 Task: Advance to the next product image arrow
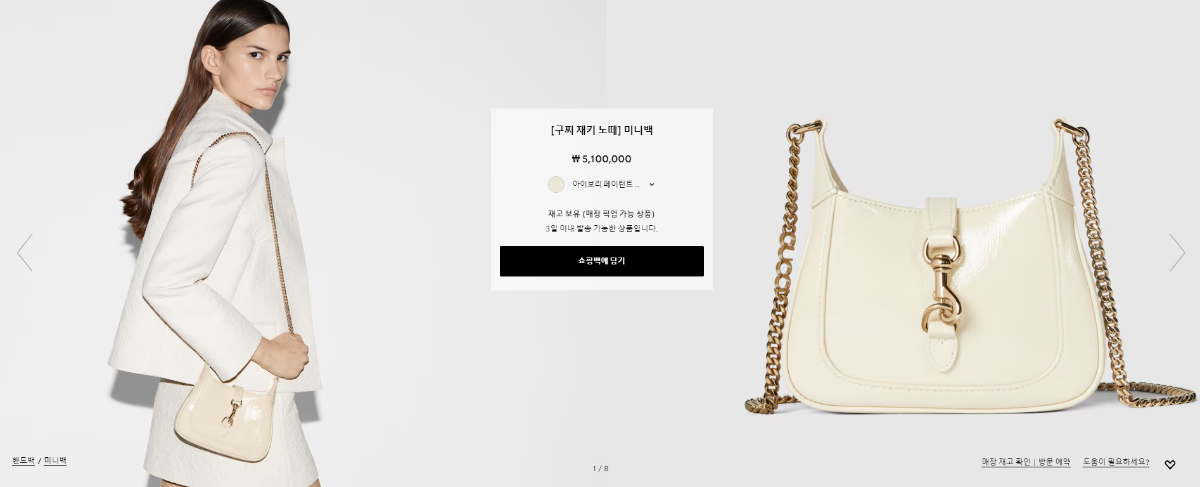(1177, 253)
